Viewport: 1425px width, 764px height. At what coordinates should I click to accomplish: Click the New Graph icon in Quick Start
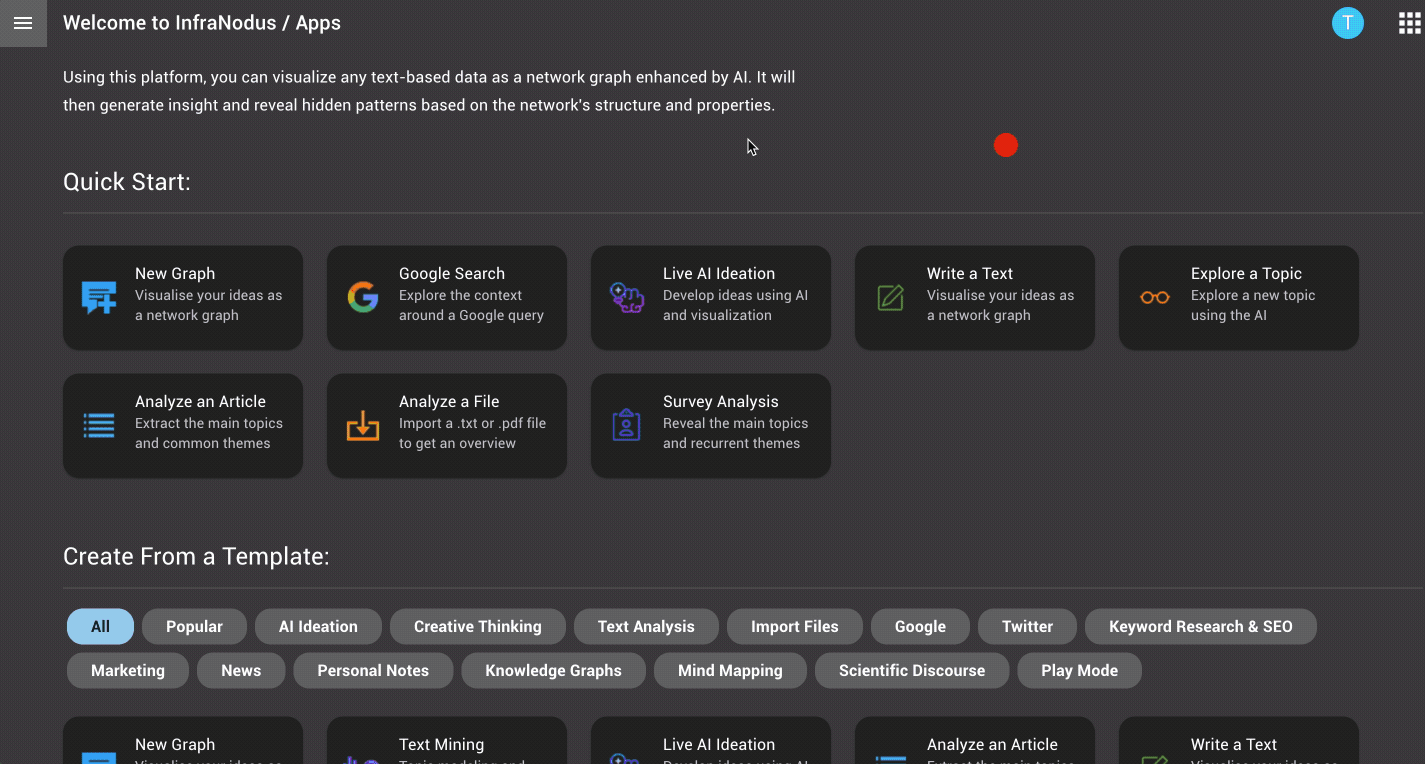[x=99, y=298]
